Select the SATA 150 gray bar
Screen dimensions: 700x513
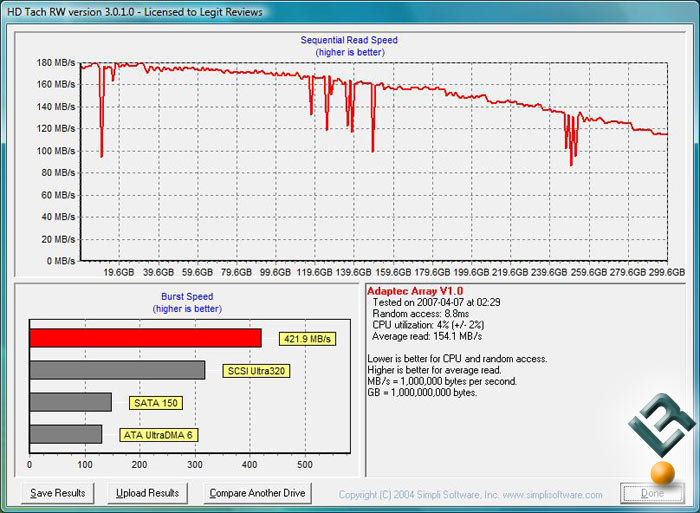coord(71,402)
